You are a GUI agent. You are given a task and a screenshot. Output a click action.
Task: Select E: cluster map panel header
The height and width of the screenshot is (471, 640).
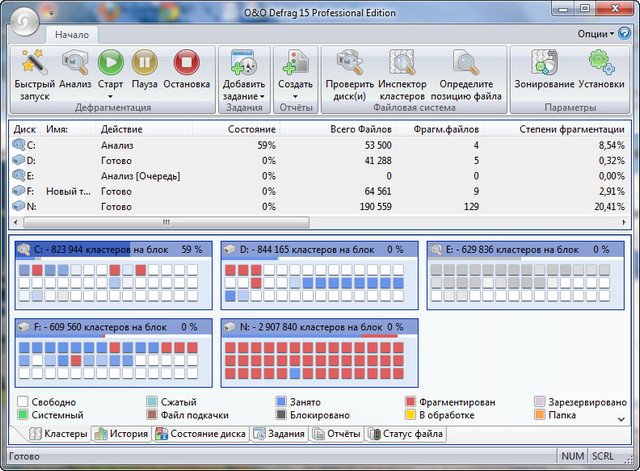526,249
